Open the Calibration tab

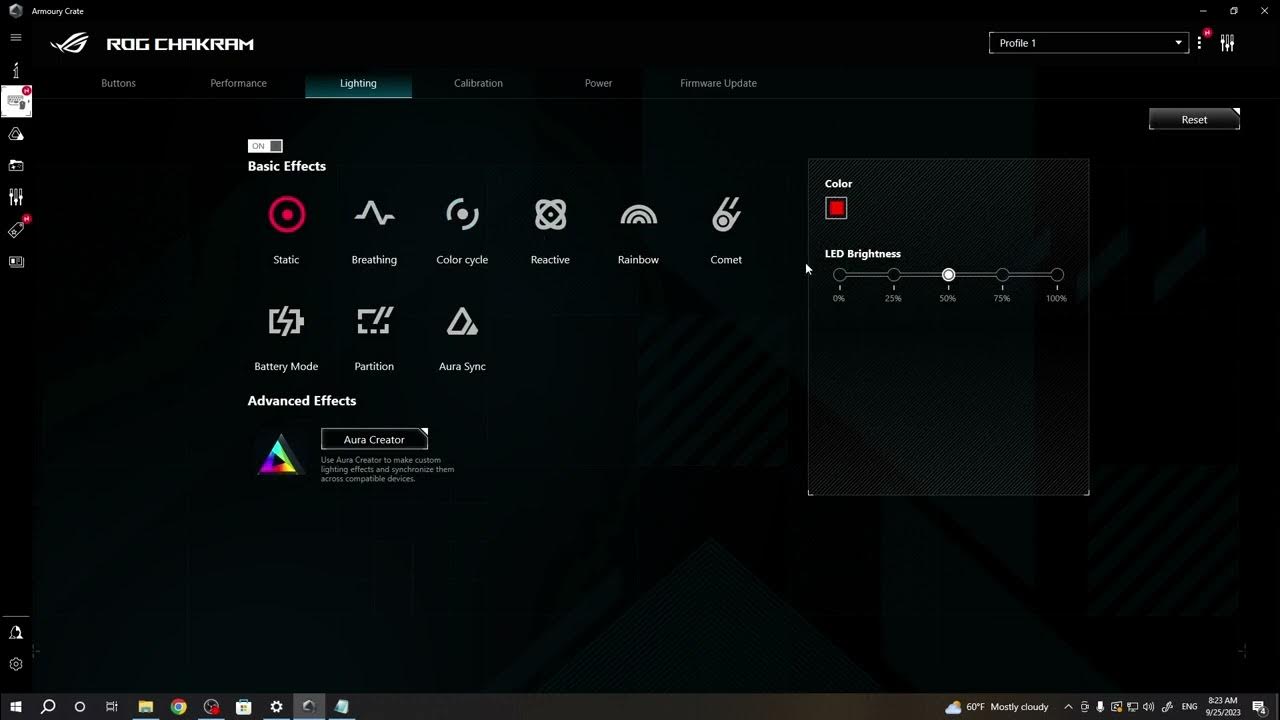pos(478,83)
